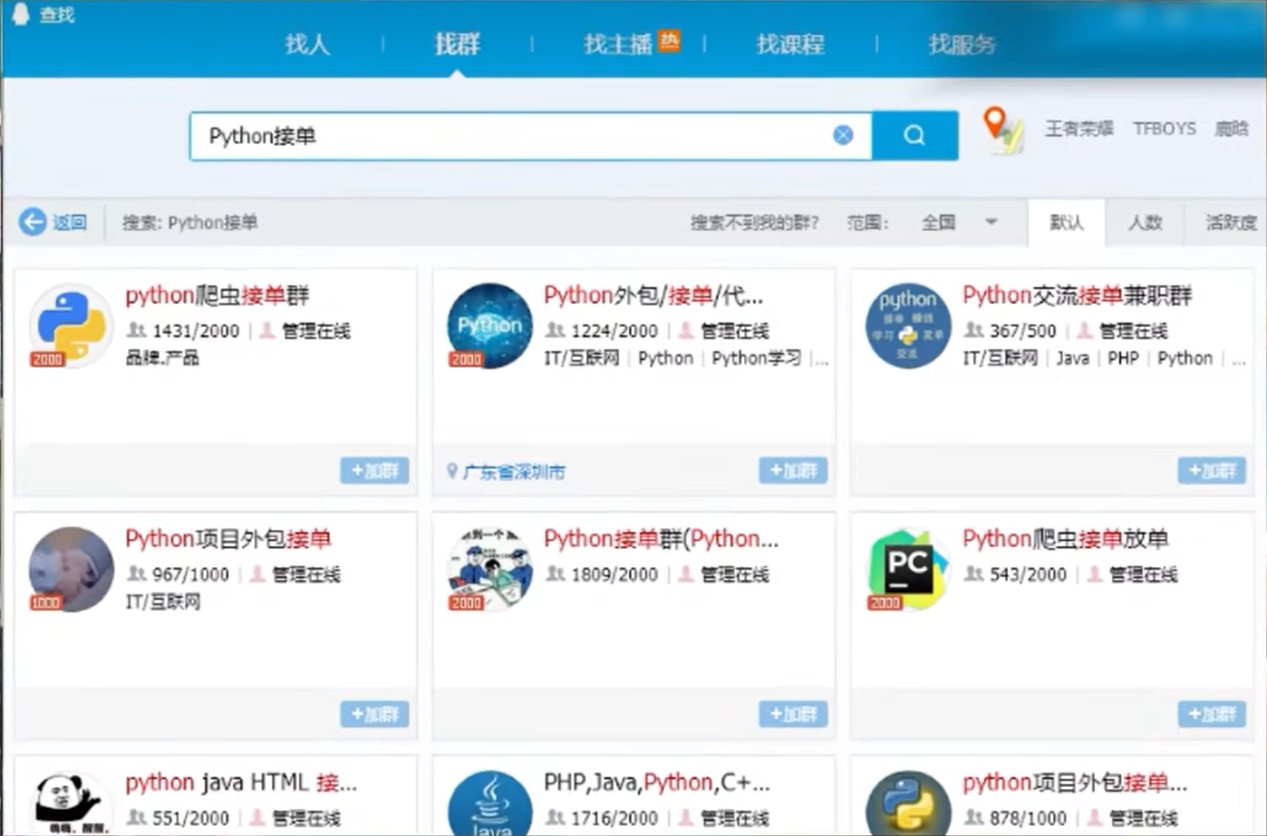Open the Python项目外包接单 title in second row
1267x836 pixels.
pos(228,539)
